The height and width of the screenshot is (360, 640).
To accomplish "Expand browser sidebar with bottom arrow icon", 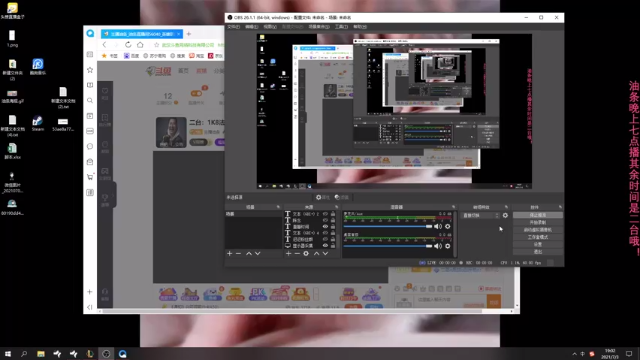I will (90, 307).
